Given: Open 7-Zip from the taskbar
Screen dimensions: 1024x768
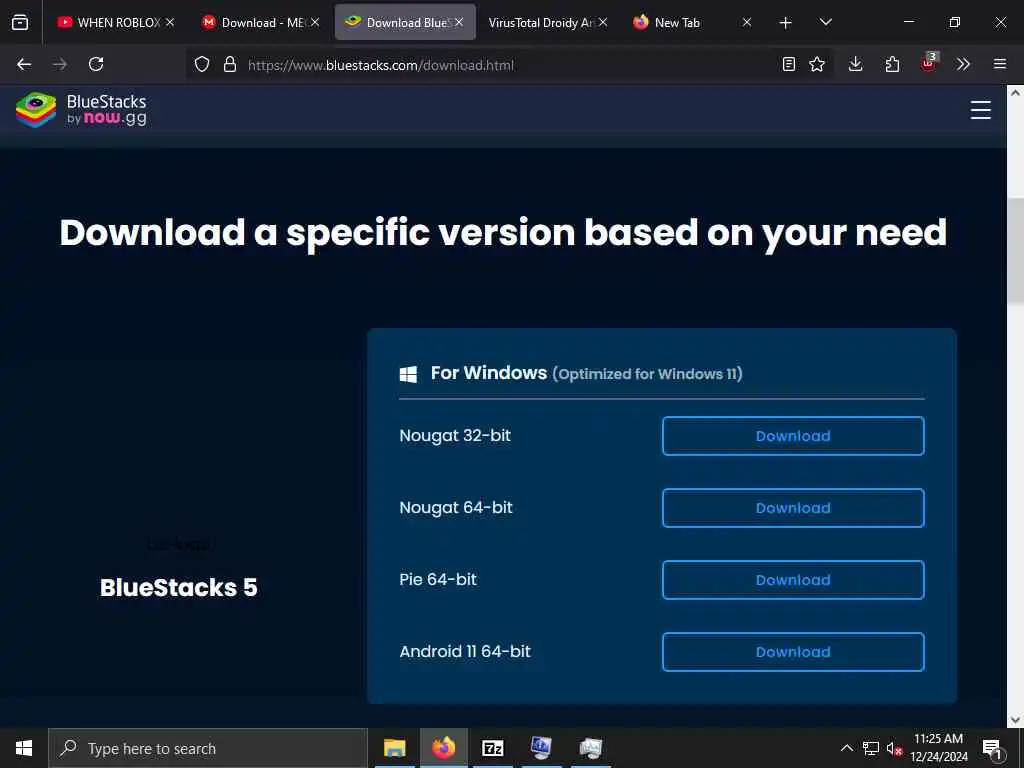Looking at the screenshot, I should click(492, 748).
